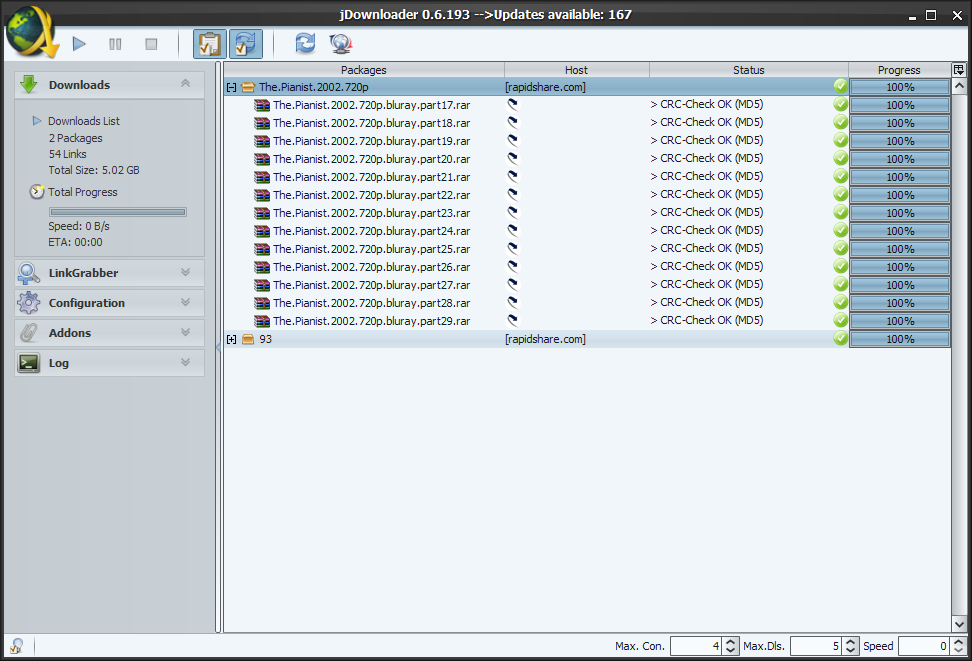Select Downloads List link in sidebar
Viewport: 972px width, 661px height.
coord(84,121)
